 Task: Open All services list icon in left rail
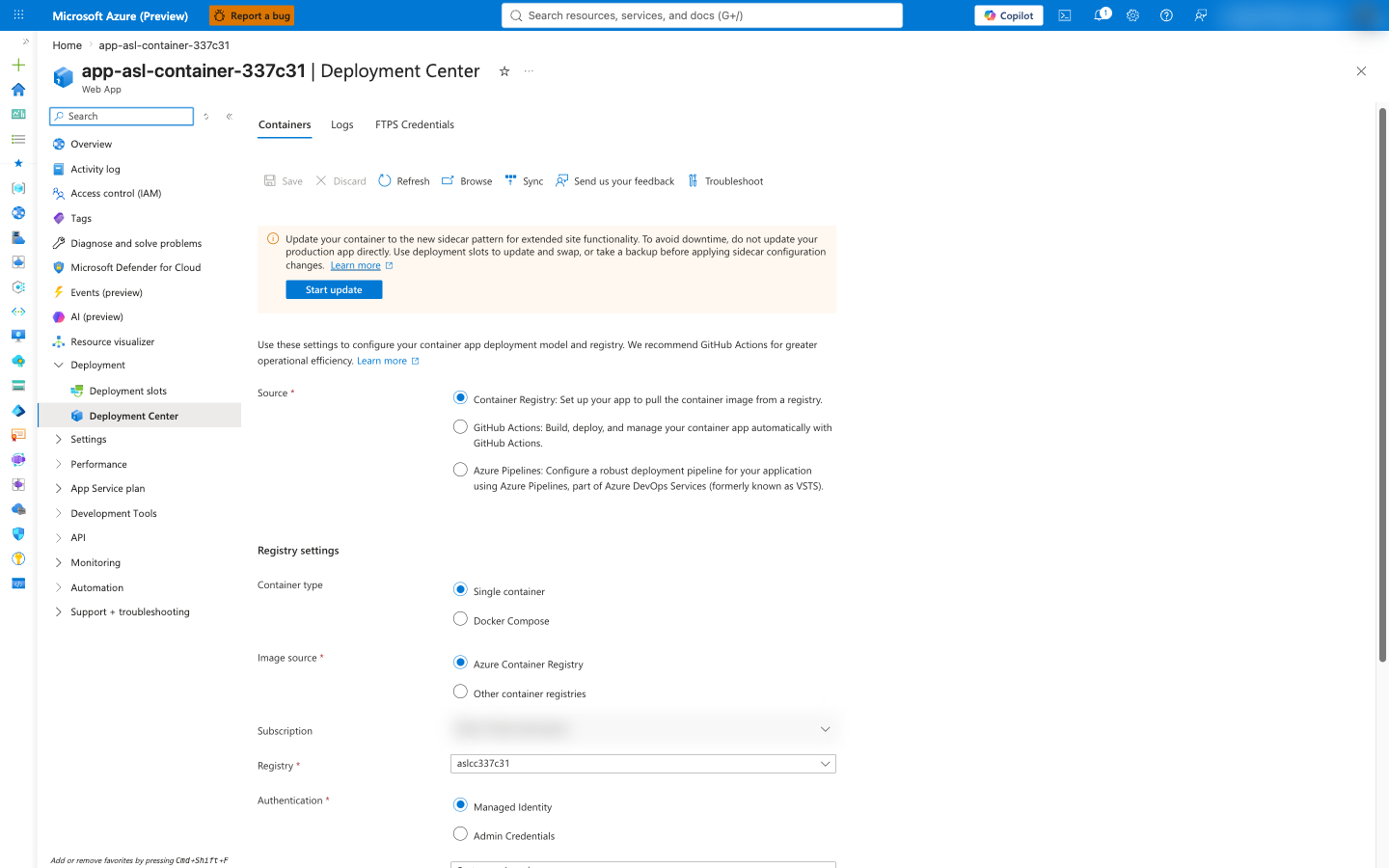(x=18, y=139)
